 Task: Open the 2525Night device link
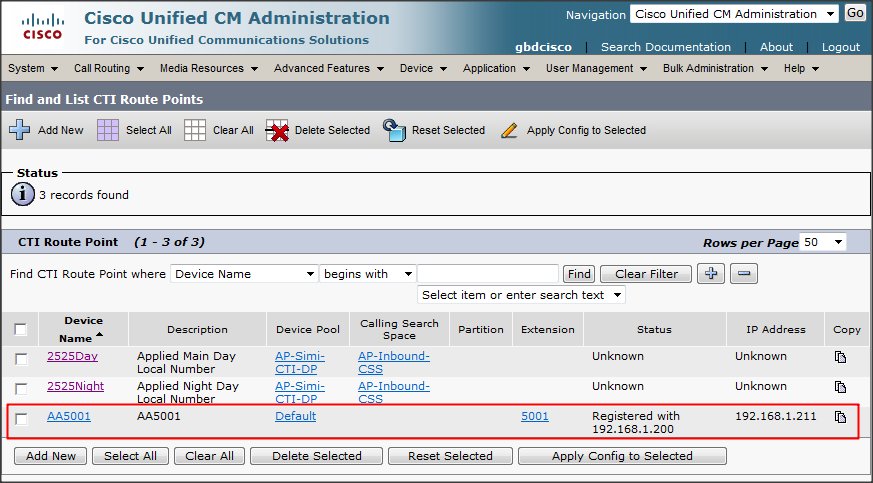[x=75, y=386]
